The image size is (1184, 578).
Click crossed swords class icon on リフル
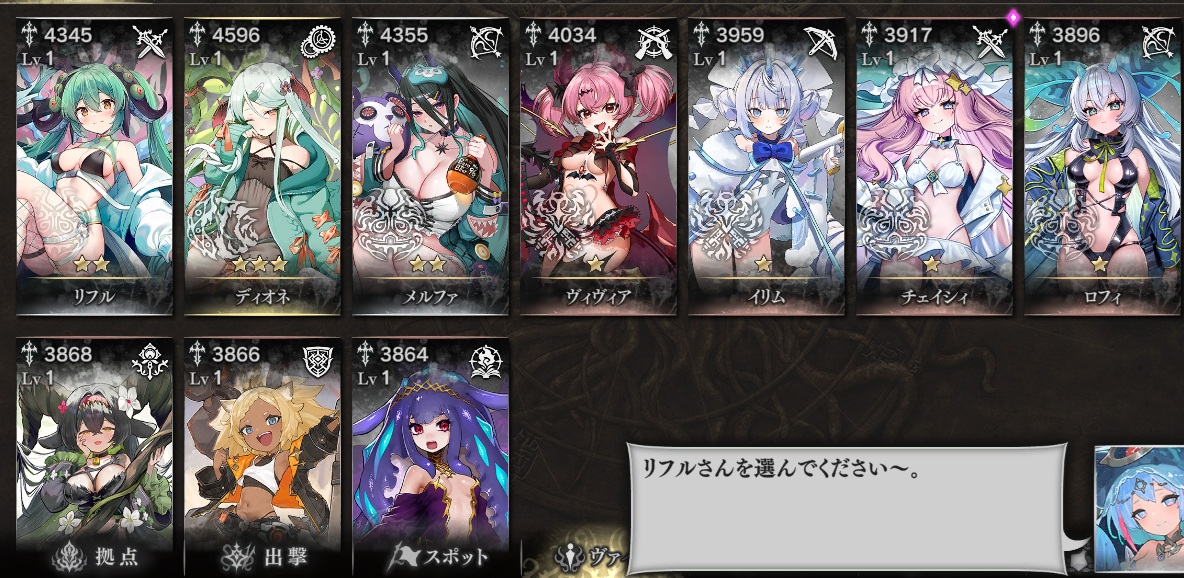pyautogui.click(x=149, y=42)
